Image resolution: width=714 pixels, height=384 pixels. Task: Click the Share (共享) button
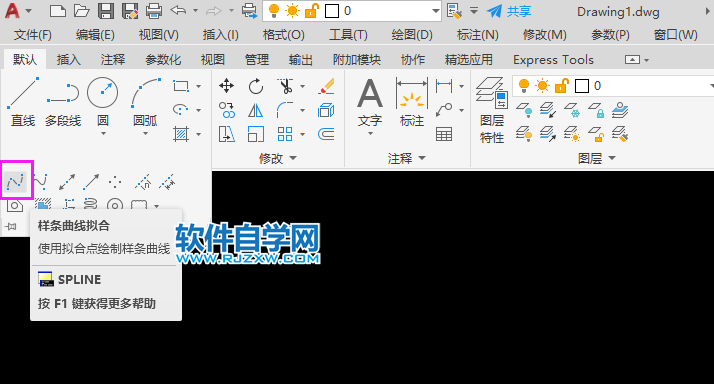click(x=509, y=11)
